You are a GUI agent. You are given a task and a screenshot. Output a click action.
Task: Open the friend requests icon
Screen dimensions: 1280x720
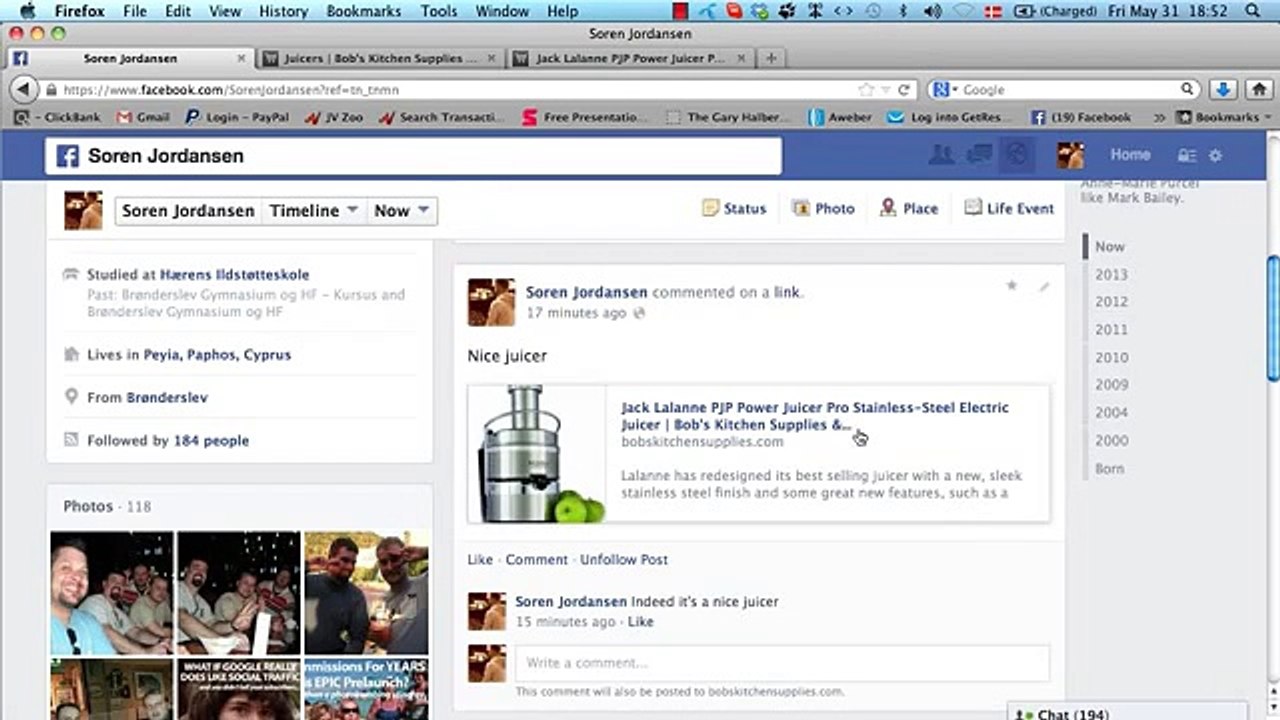coord(941,155)
